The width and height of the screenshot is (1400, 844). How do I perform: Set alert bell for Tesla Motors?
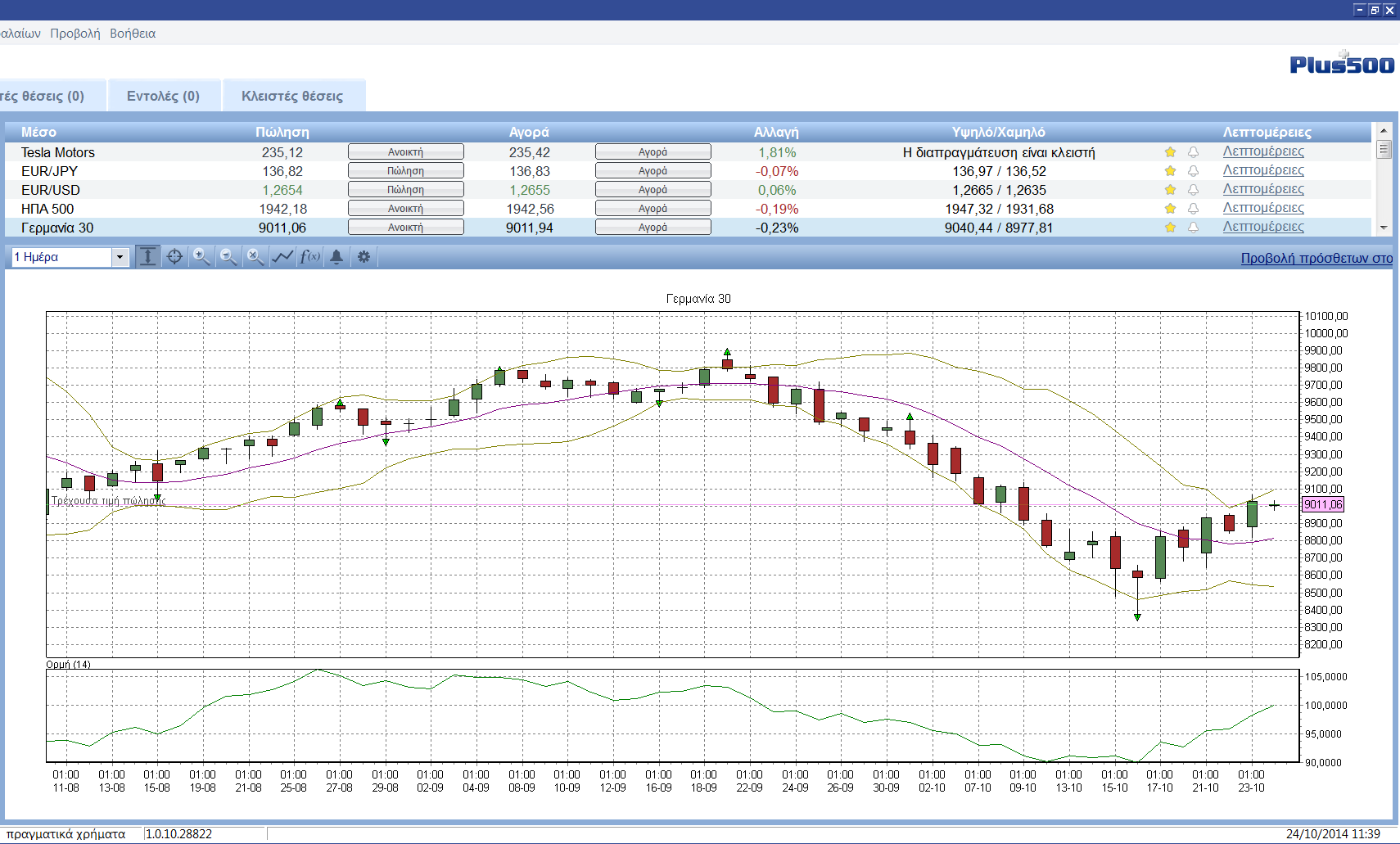[1193, 152]
